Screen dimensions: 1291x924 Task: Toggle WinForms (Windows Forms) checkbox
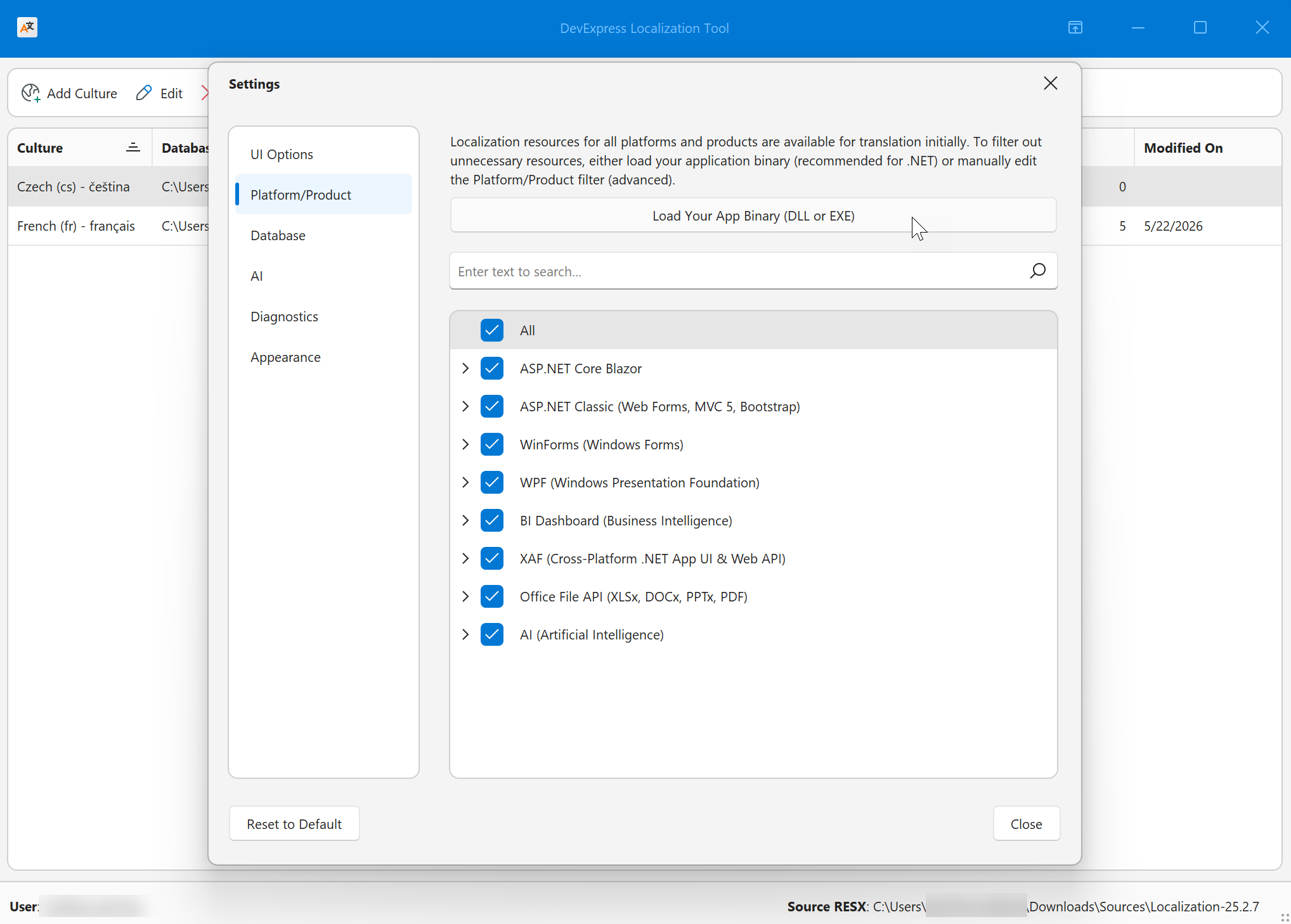point(492,444)
